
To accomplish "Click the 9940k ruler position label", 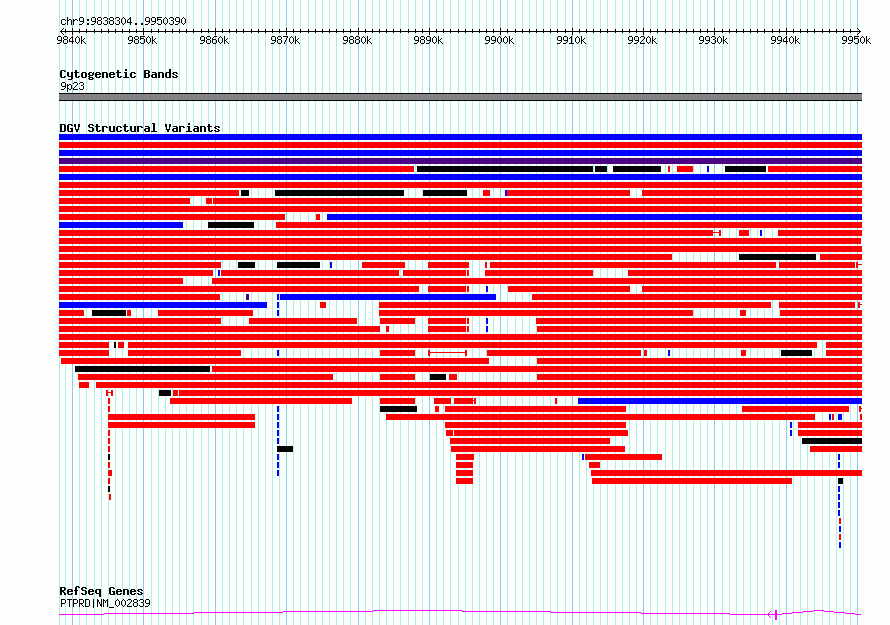I will 785,40.
